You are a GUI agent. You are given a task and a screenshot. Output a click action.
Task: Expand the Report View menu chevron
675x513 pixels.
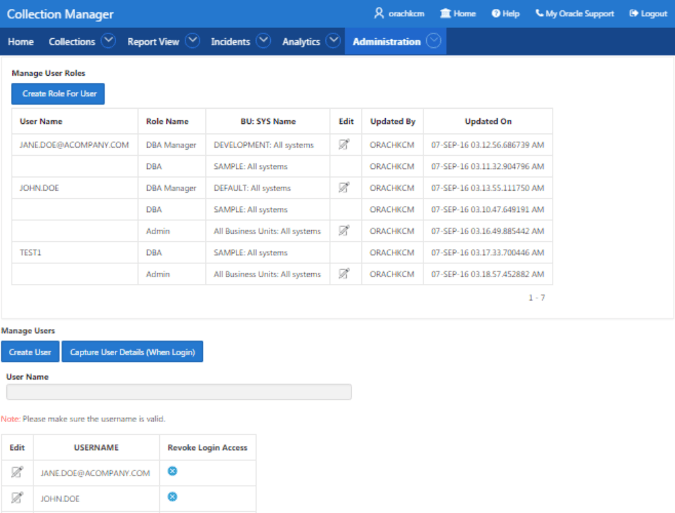pos(192,41)
